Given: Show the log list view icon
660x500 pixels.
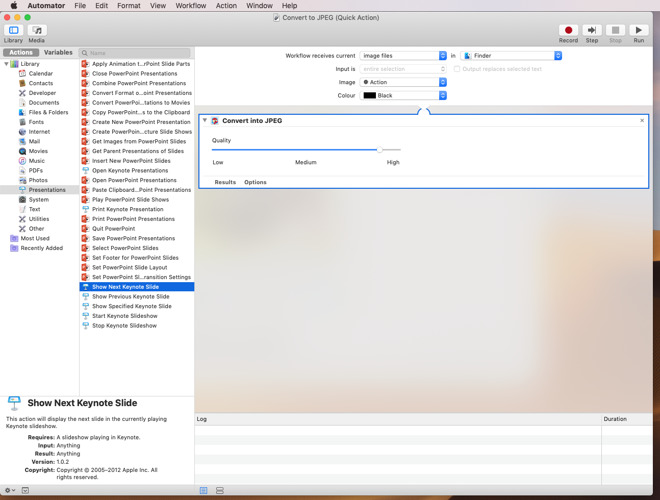Looking at the screenshot, I should click(203, 490).
